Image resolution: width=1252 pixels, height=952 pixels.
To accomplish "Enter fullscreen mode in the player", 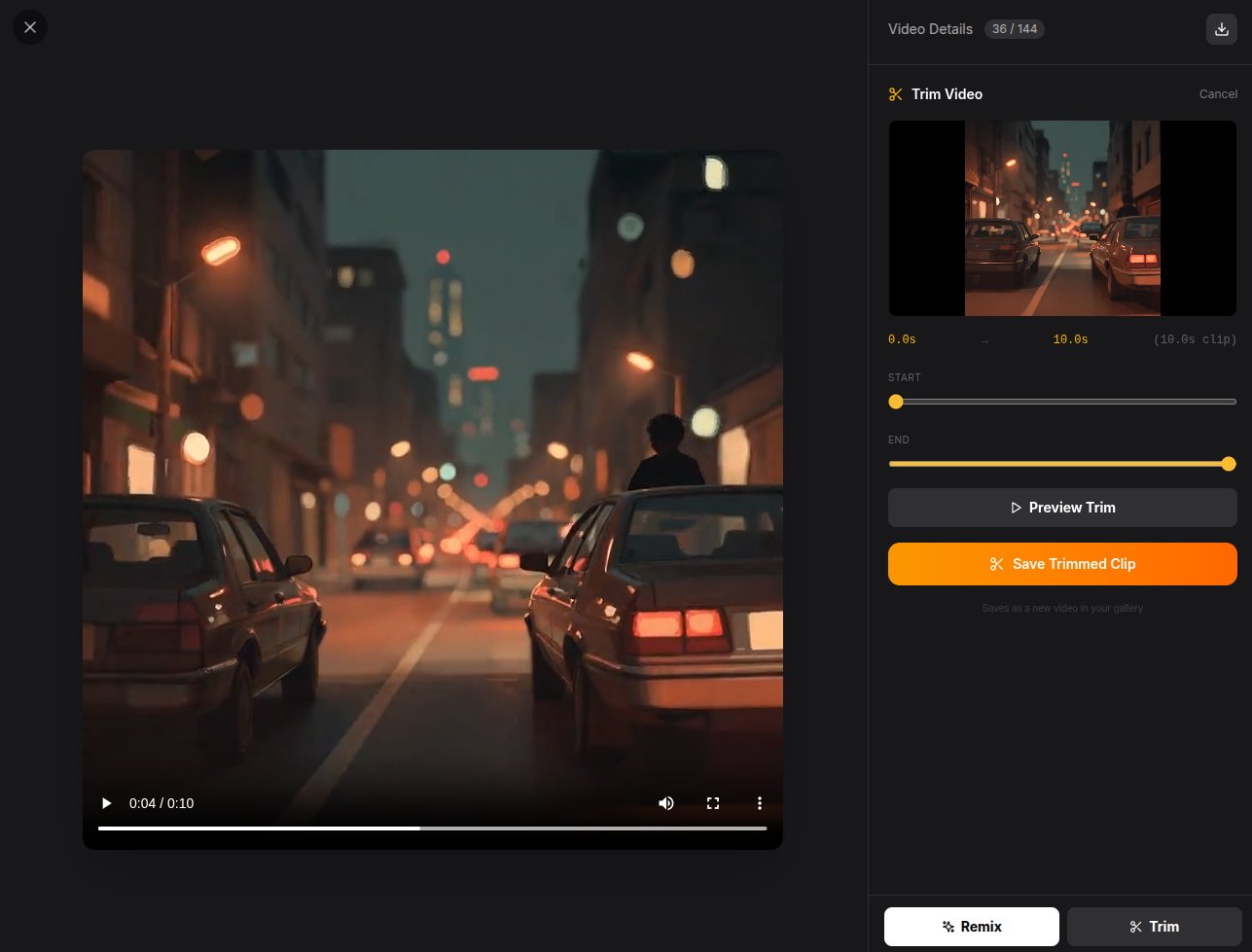I will click(713, 803).
